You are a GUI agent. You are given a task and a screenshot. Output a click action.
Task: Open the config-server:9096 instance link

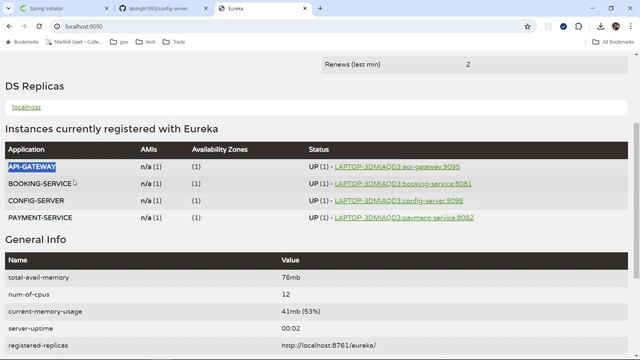399,201
